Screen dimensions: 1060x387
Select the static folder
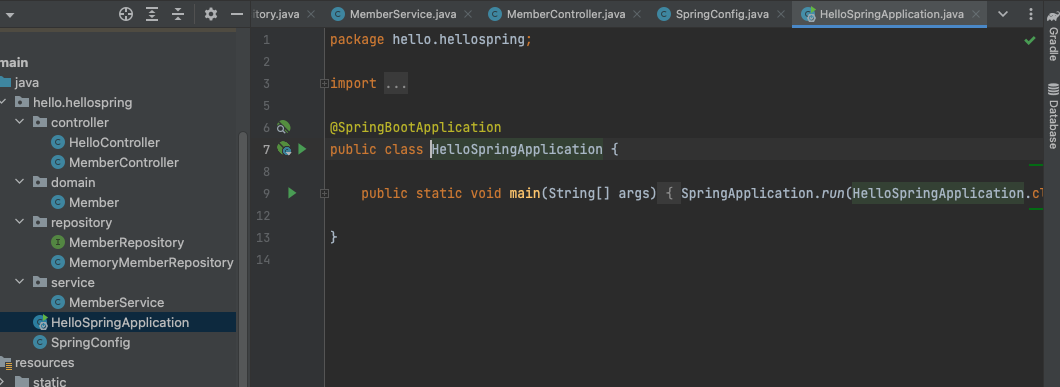[x=49, y=382]
